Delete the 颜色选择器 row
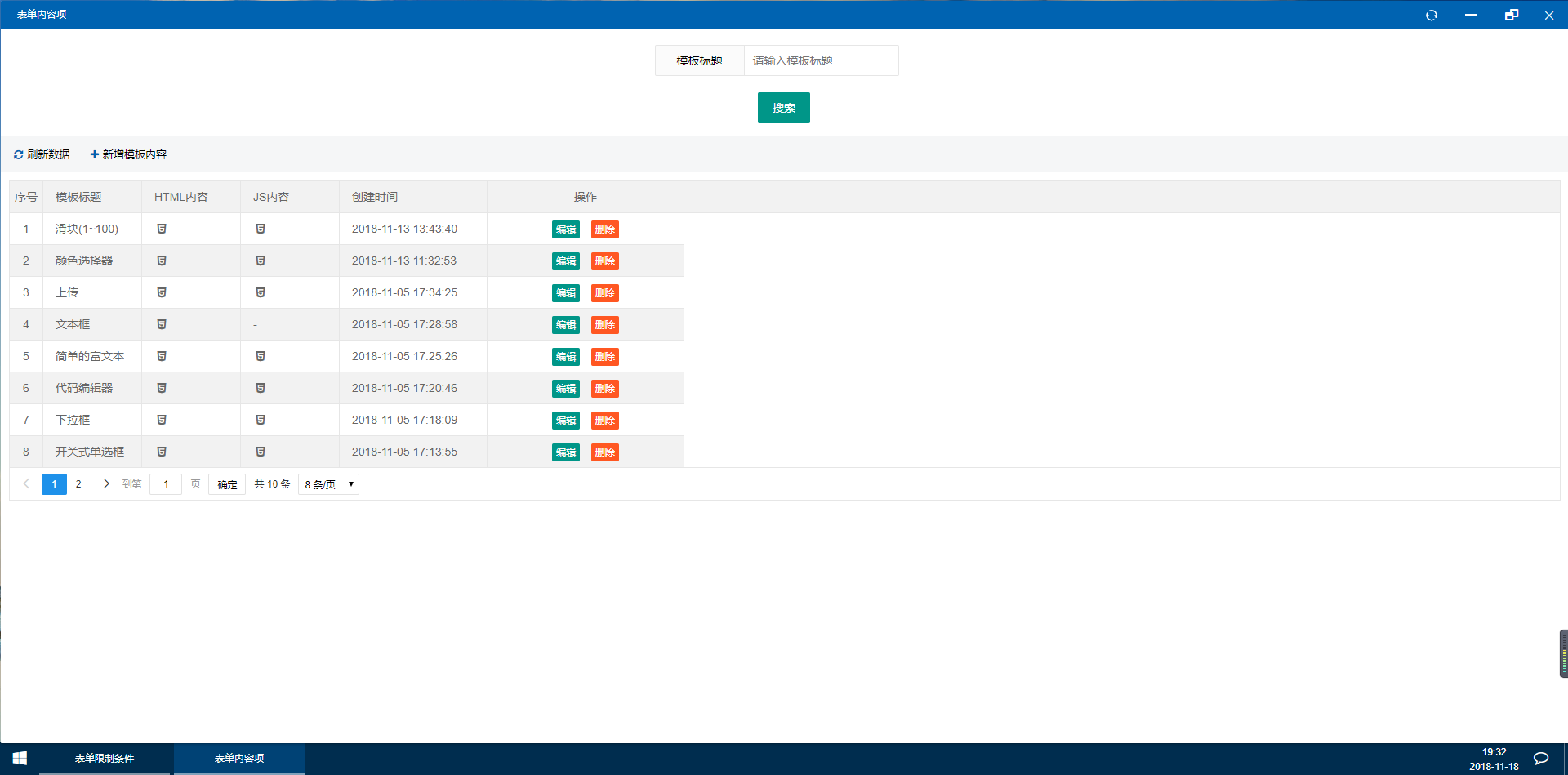Viewport: 1568px width, 775px height. [605, 261]
